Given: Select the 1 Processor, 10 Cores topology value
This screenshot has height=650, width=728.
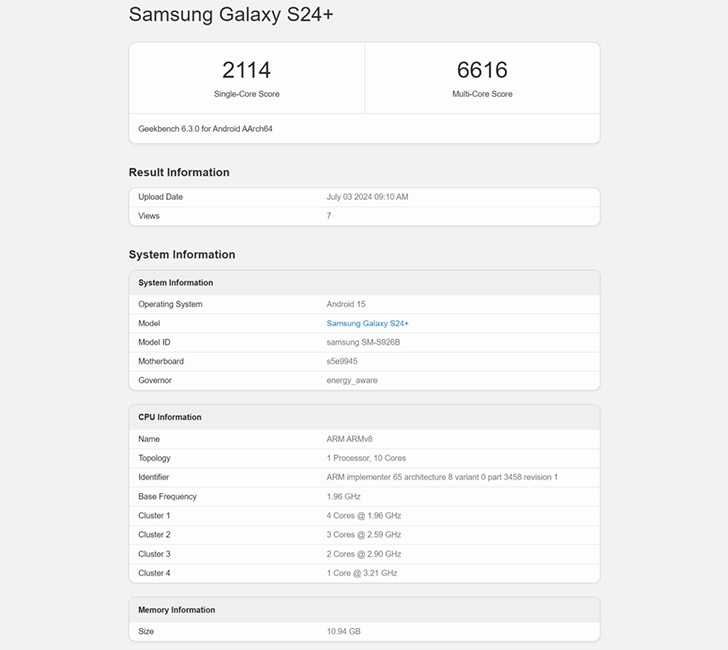Looking at the screenshot, I should pyautogui.click(x=366, y=458).
